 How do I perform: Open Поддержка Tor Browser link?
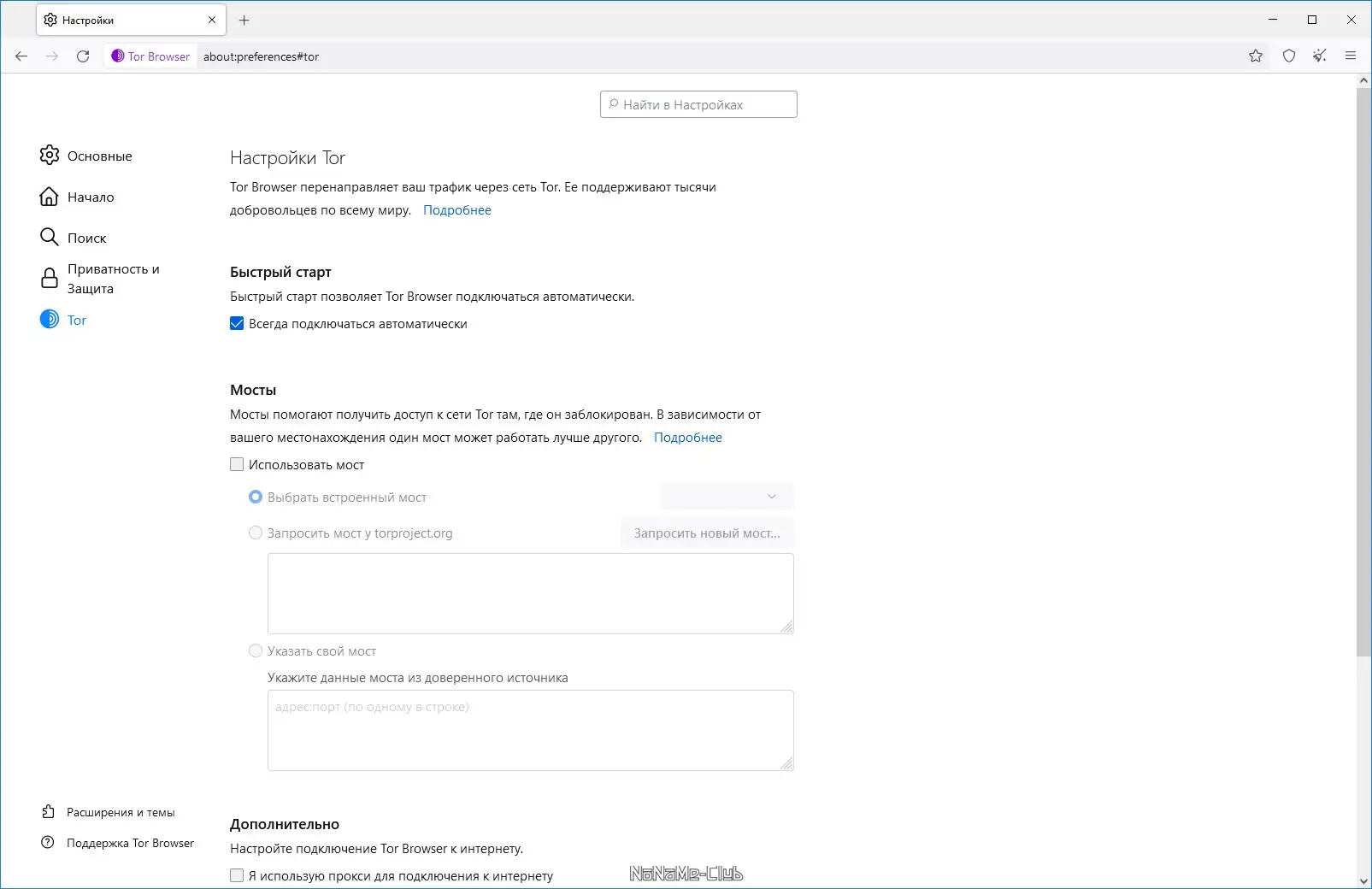point(130,844)
